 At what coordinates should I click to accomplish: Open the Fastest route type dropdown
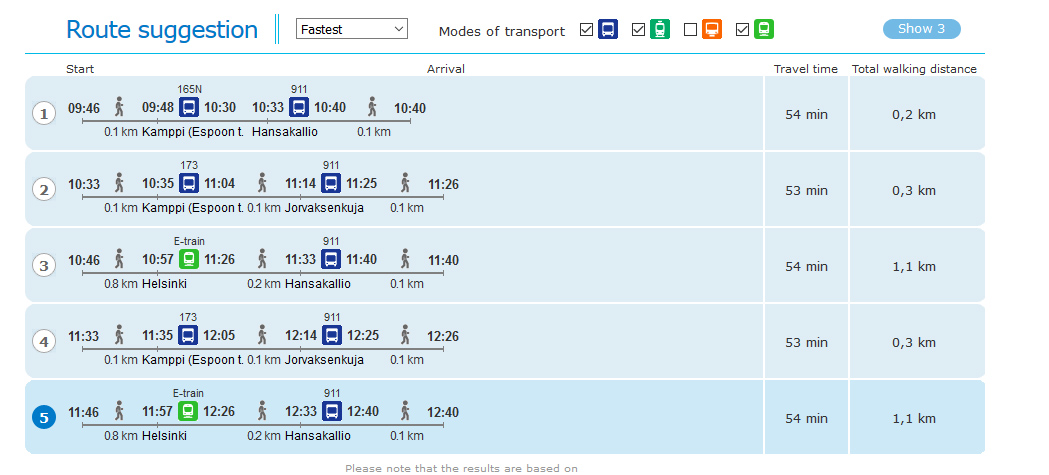352,29
